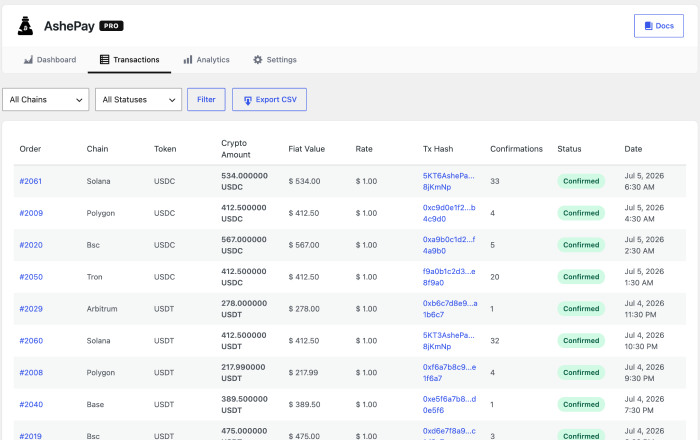The image size is (700, 440).
Task: Click the 20 confirmations cell
Action: click(x=495, y=277)
